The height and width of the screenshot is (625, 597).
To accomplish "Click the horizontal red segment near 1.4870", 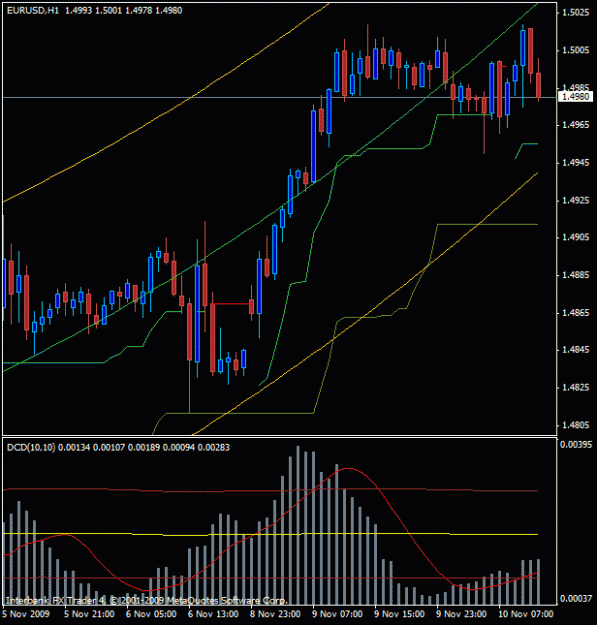I will click(232, 304).
